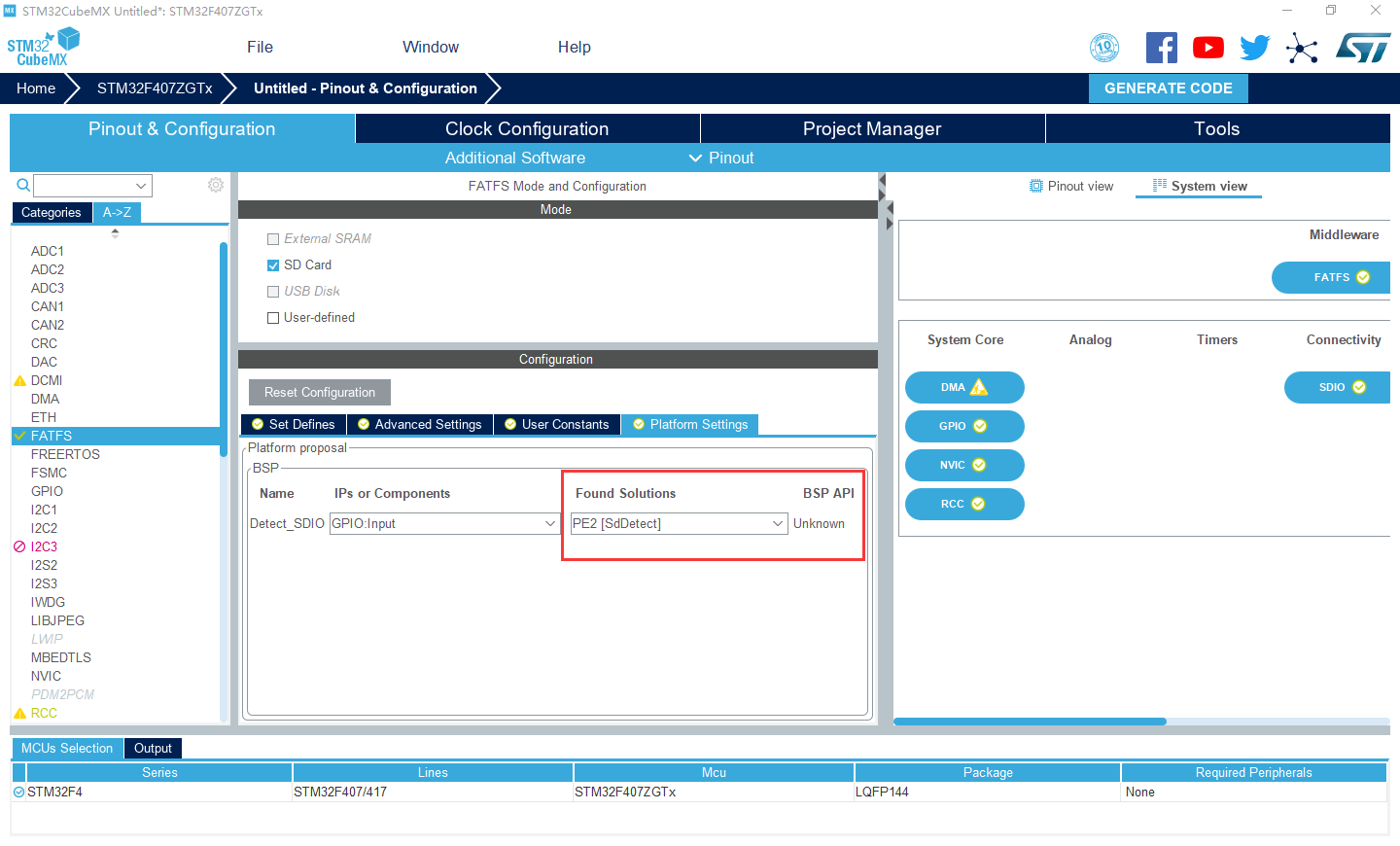Click the STM32F407ZGTx breadcrumb

pyautogui.click(x=155, y=88)
